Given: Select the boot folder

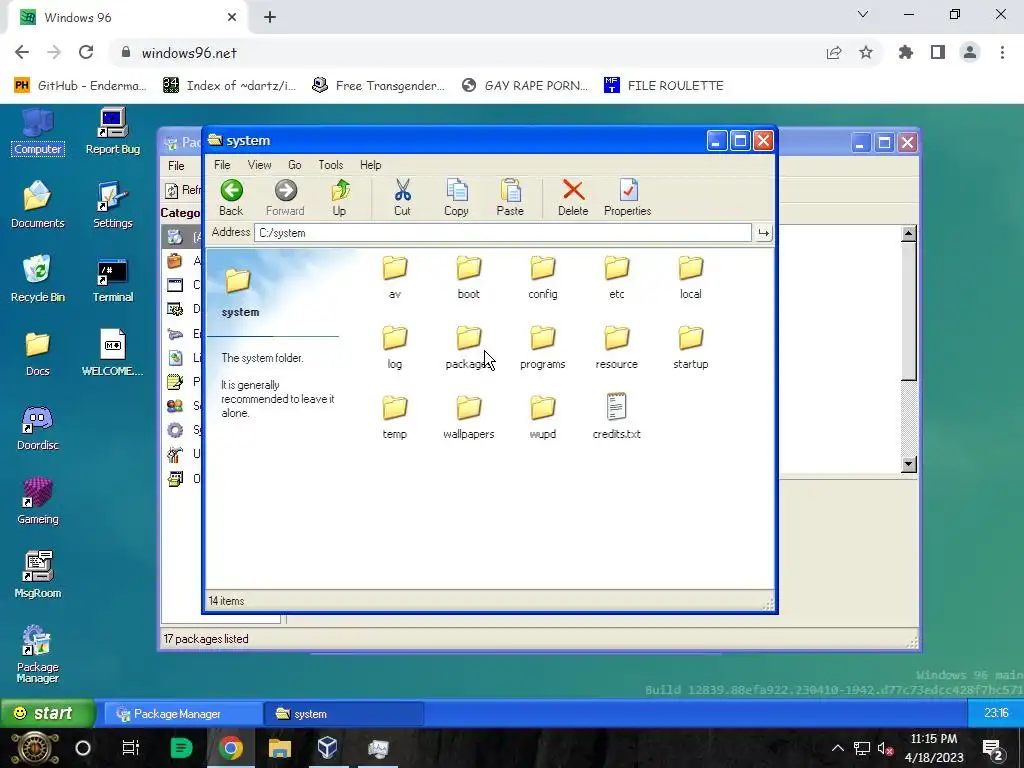Looking at the screenshot, I should (x=468, y=277).
